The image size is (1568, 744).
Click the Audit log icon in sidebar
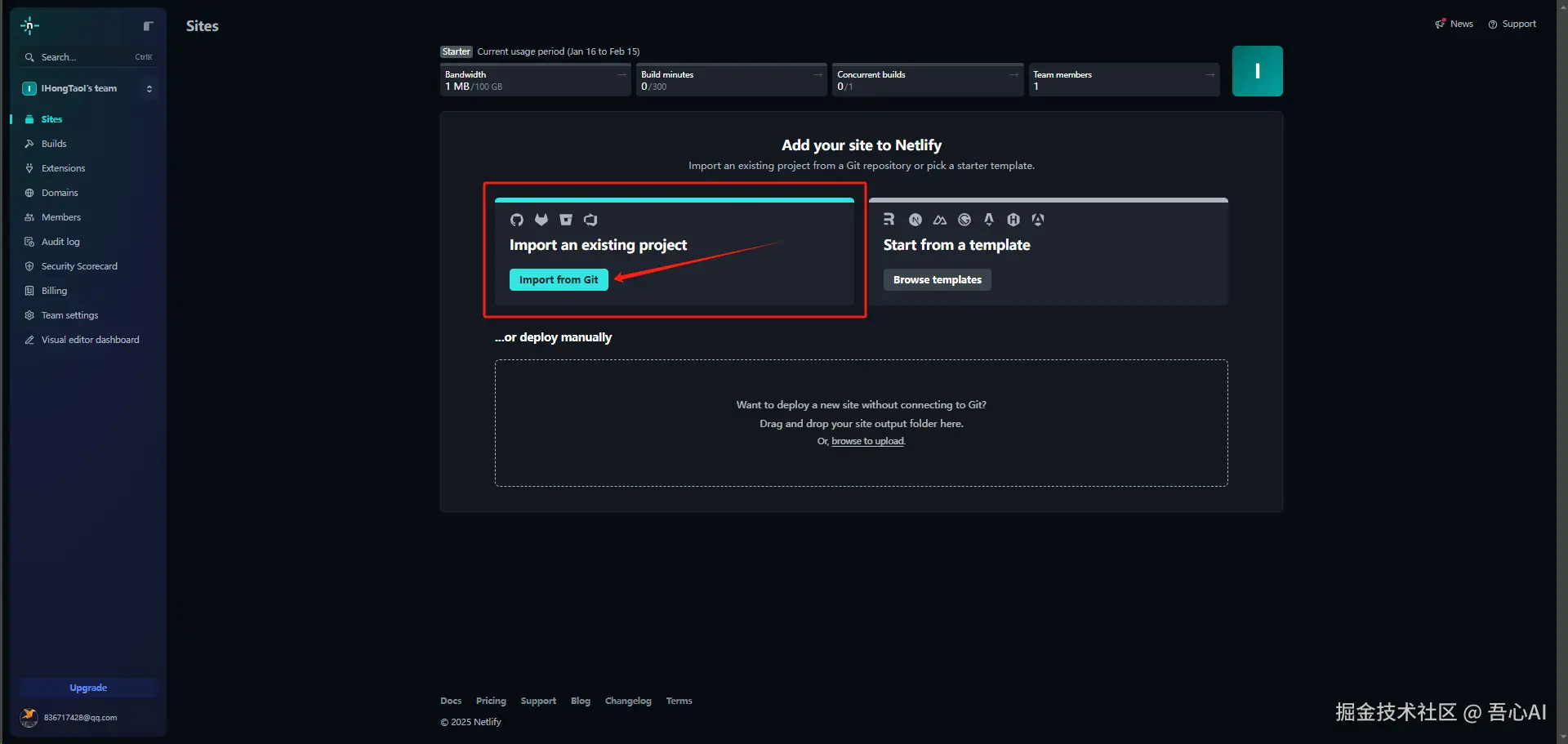pos(29,242)
